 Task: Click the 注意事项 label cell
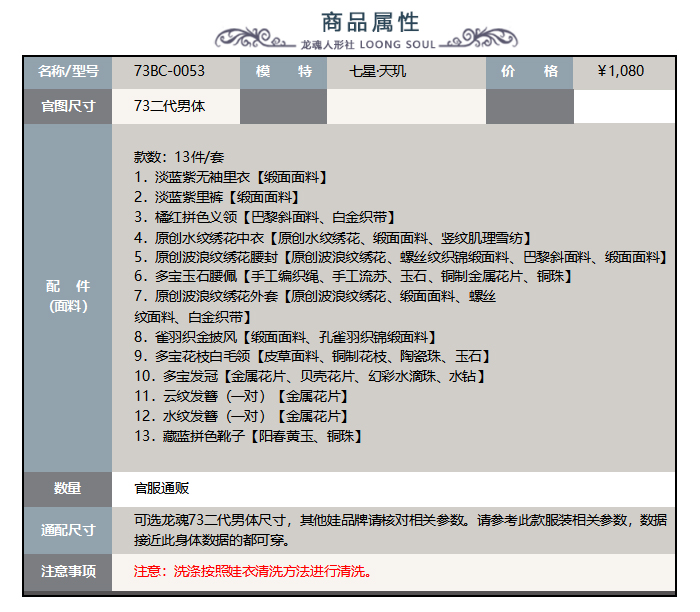click(x=68, y=571)
